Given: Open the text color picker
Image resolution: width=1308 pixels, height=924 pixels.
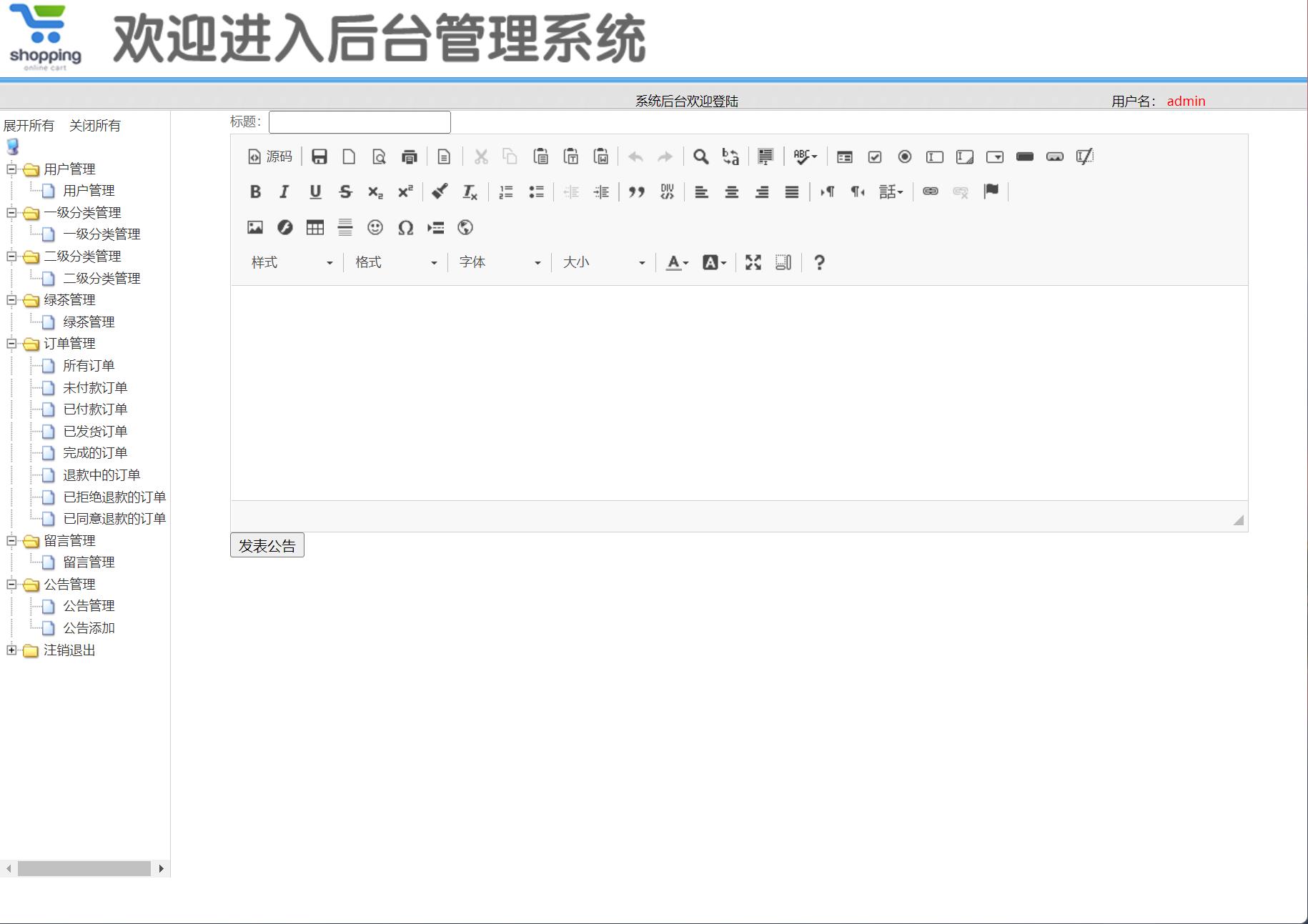Looking at the screenshot, I should pos(675,262).
